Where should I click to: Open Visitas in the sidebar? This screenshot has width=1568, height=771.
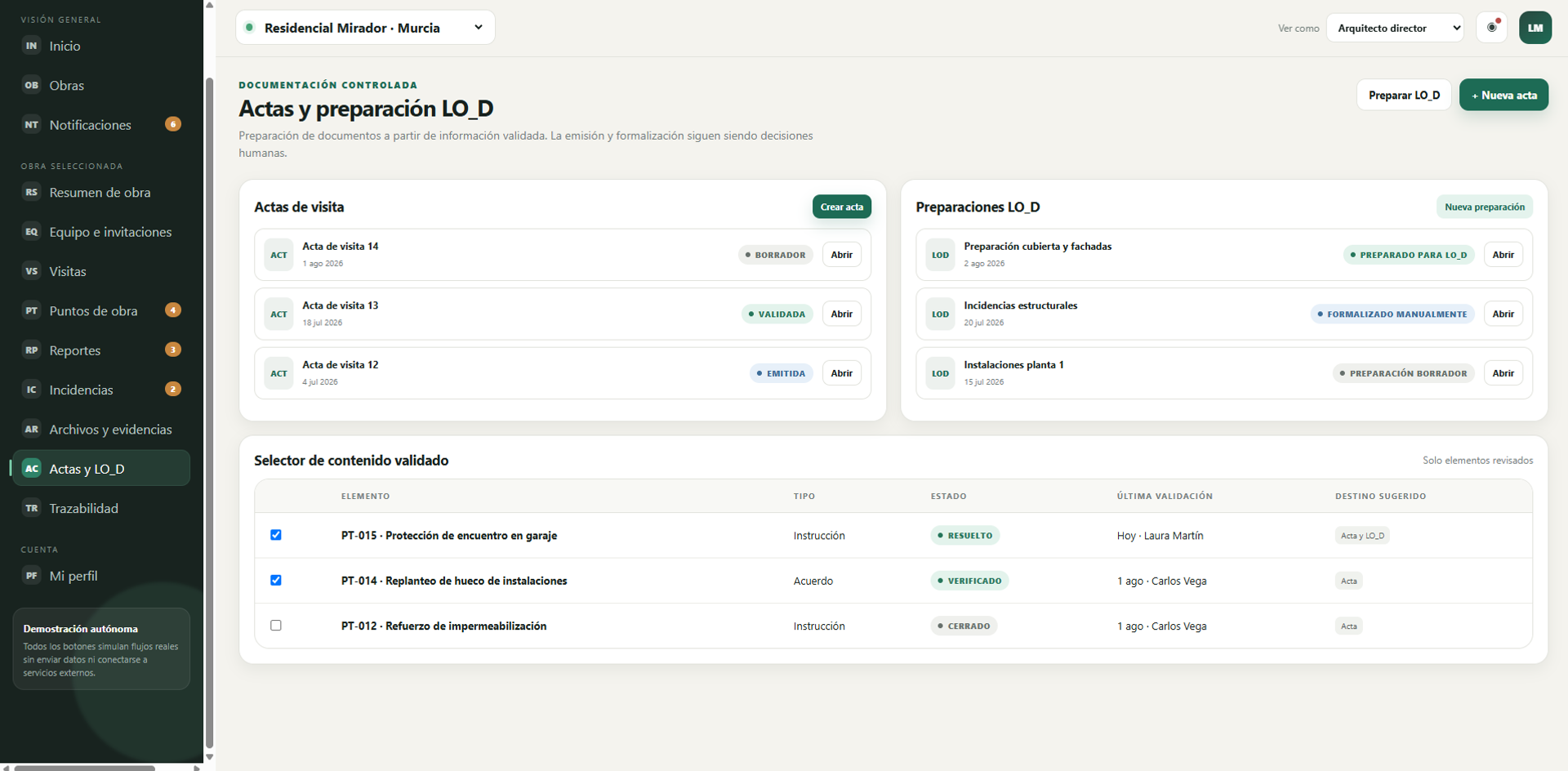[101, 271]
